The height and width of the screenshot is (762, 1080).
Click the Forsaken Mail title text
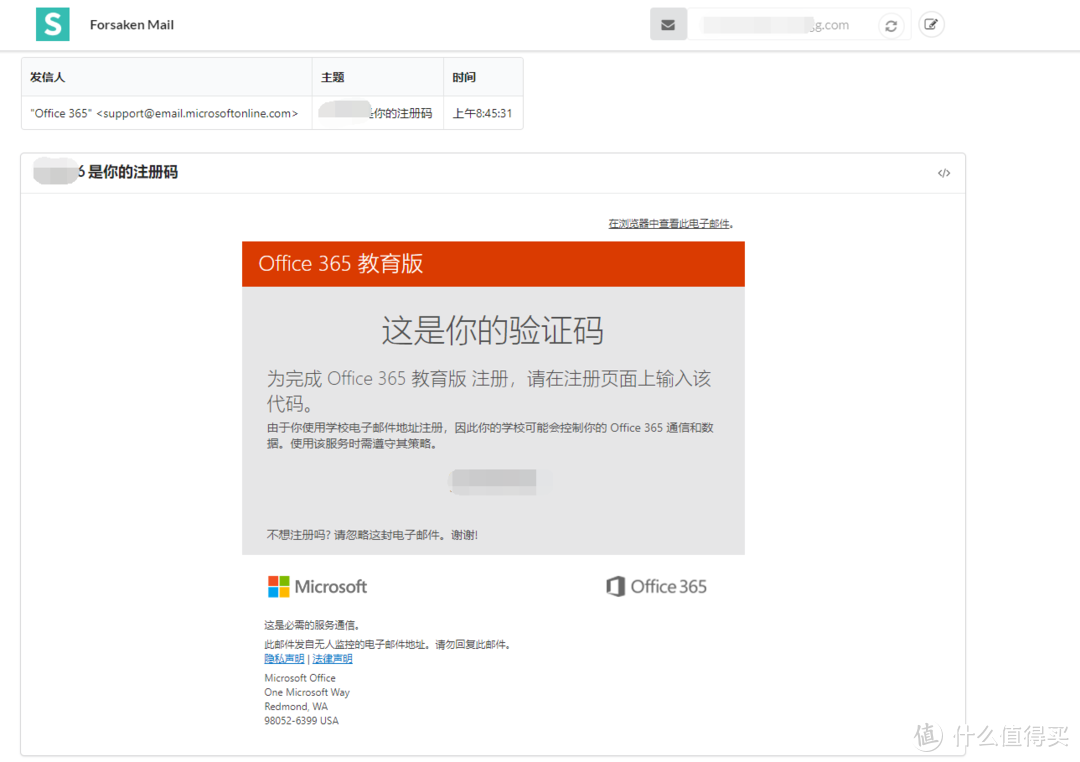[132, 25]
